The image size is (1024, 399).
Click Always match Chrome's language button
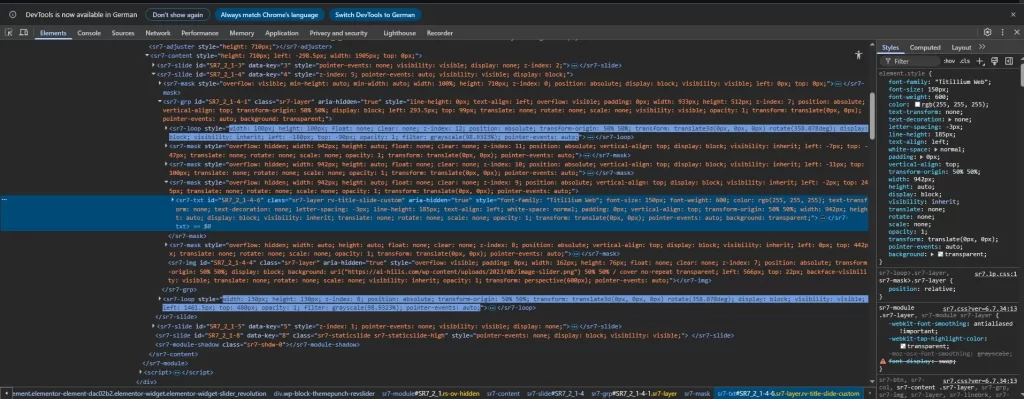click(x=270, y=14)
